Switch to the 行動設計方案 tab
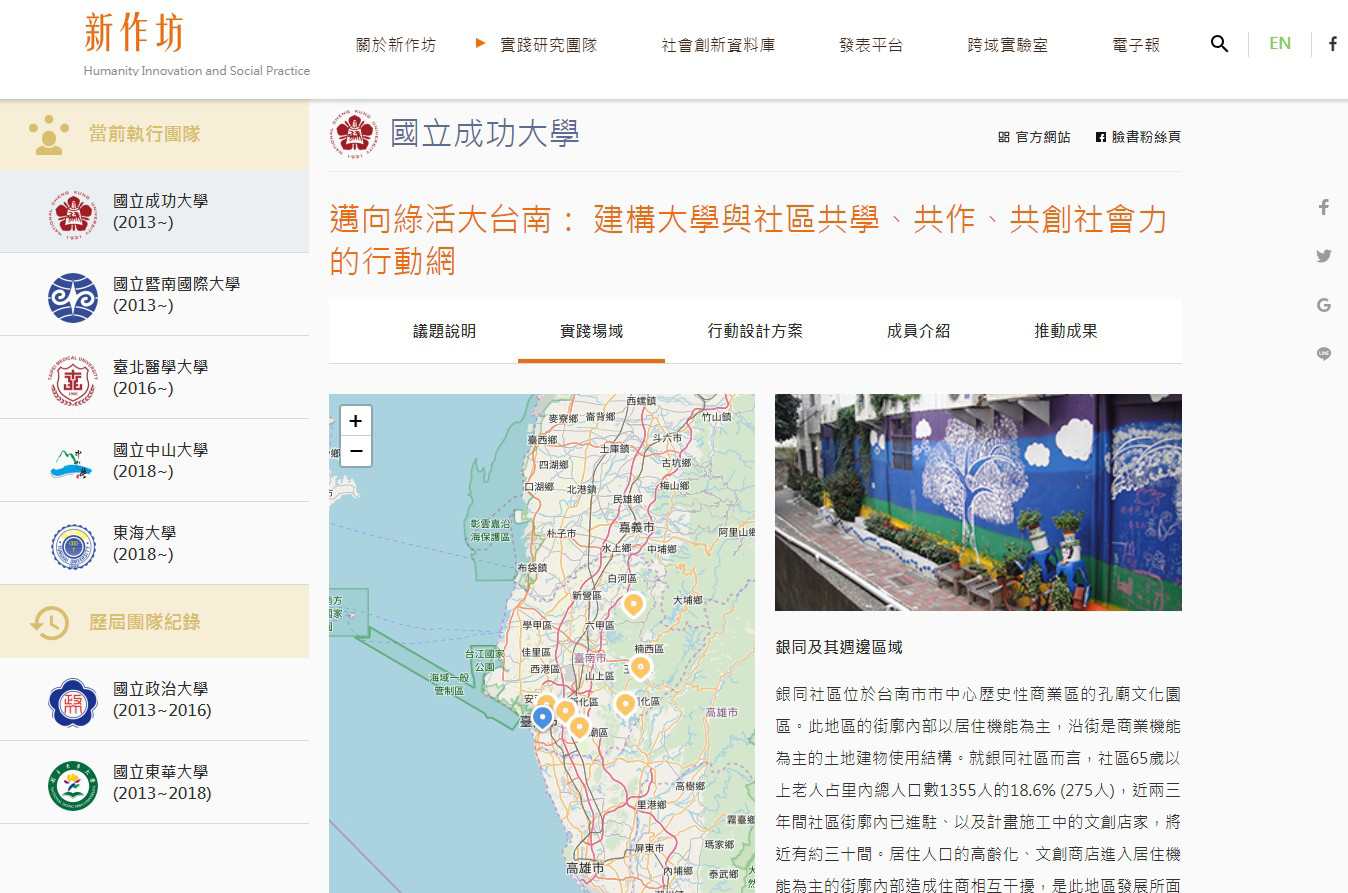 755,331
